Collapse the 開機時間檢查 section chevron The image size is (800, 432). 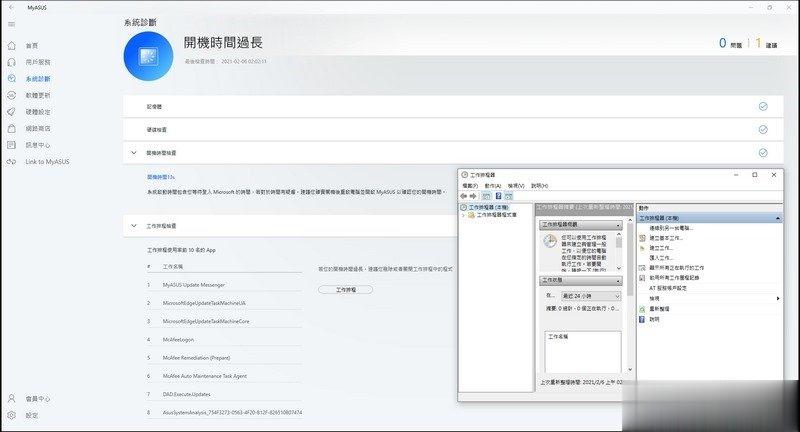134,153
